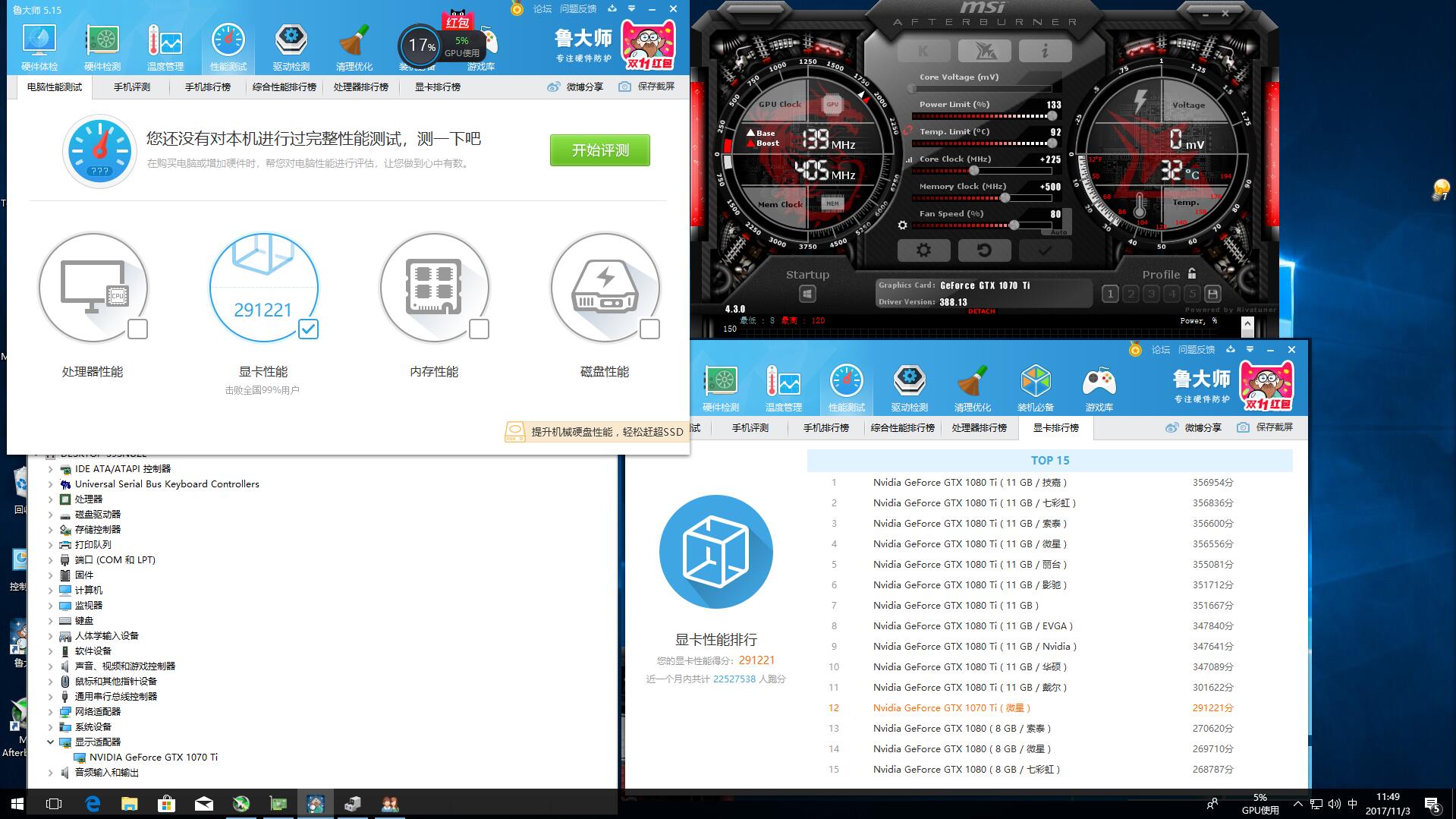Screen dimensions: 1456x819
Task: Click the 显卡性能排行 cube icon in the back 鲁大师 window
Action: (715, 552)
